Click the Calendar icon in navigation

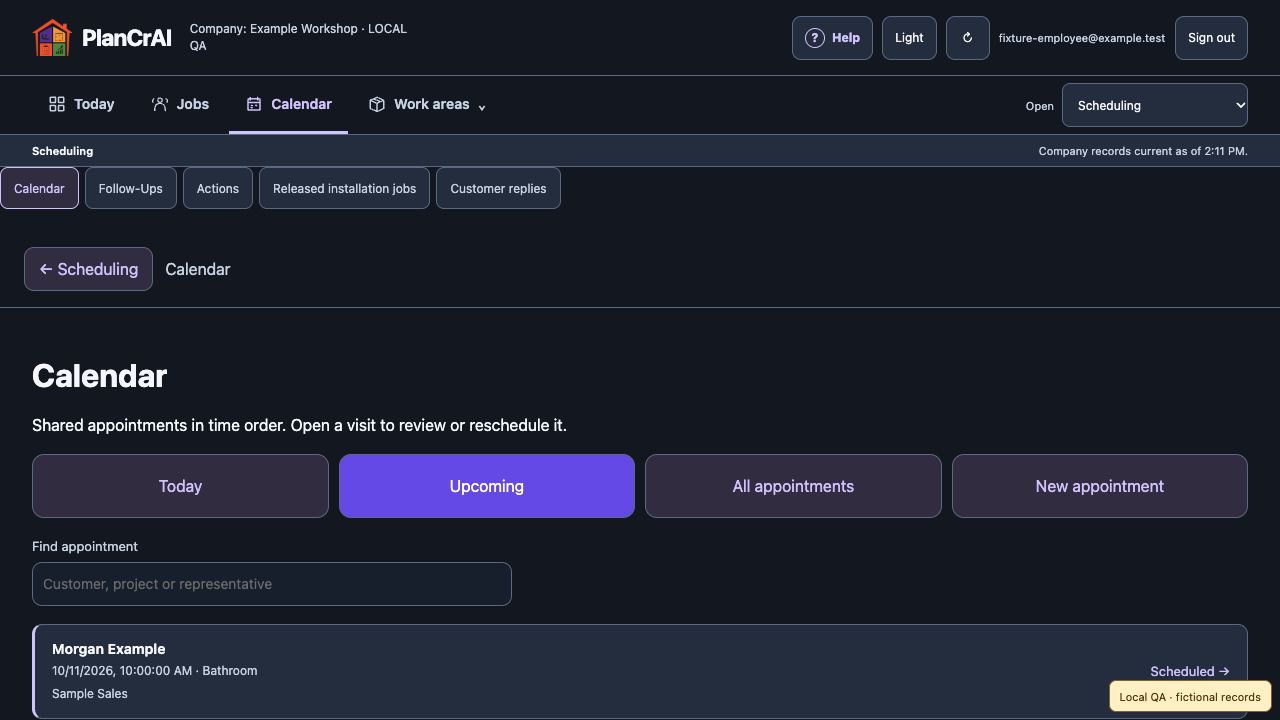pyautogui.click(x=254, y=104)
